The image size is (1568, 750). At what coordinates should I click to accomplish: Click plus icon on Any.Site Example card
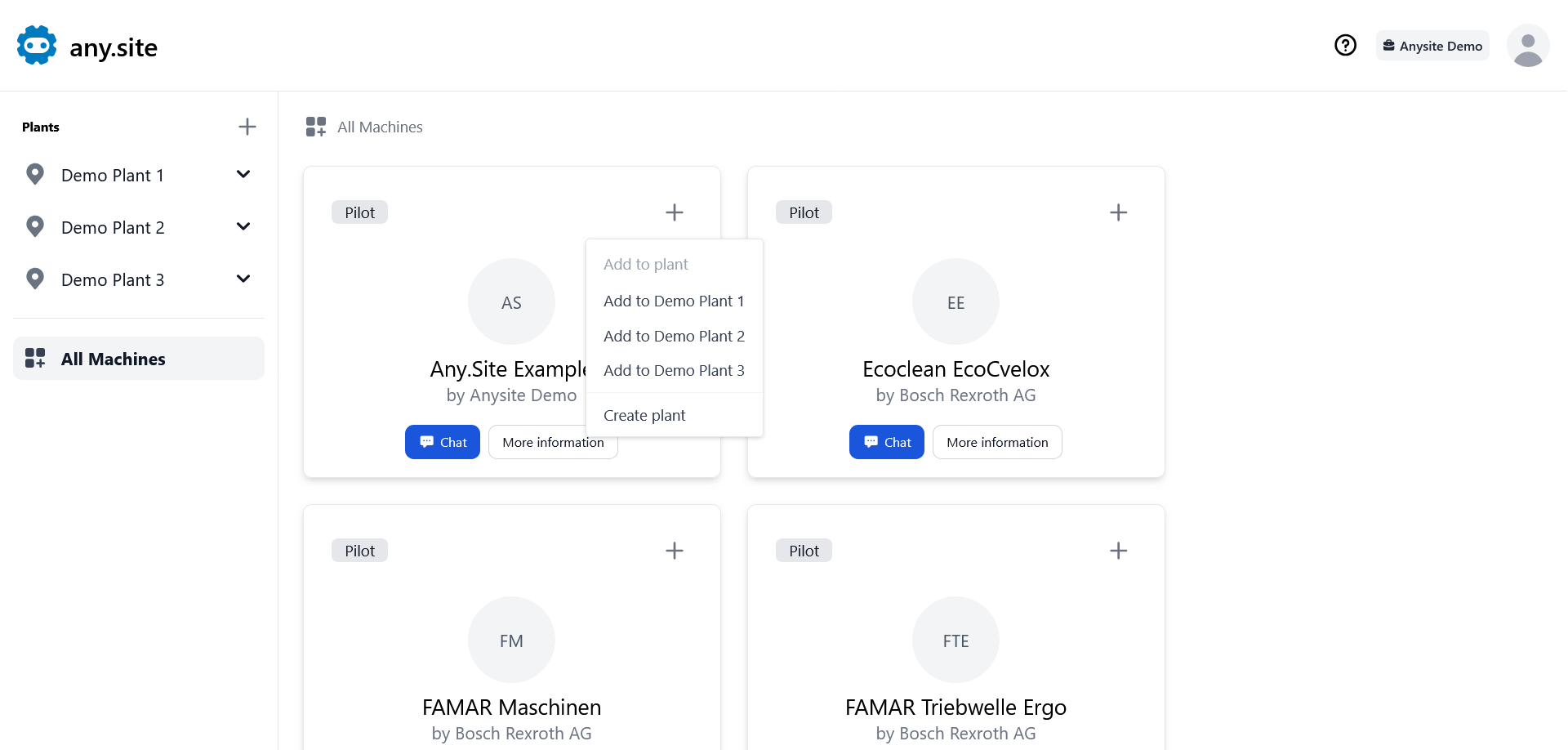674,212
